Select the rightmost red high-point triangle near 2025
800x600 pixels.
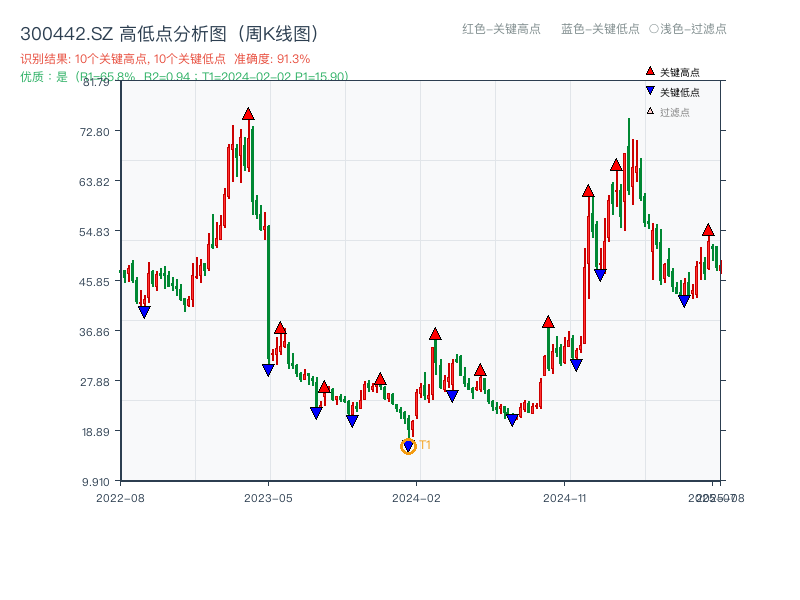(x=707, y=229)
